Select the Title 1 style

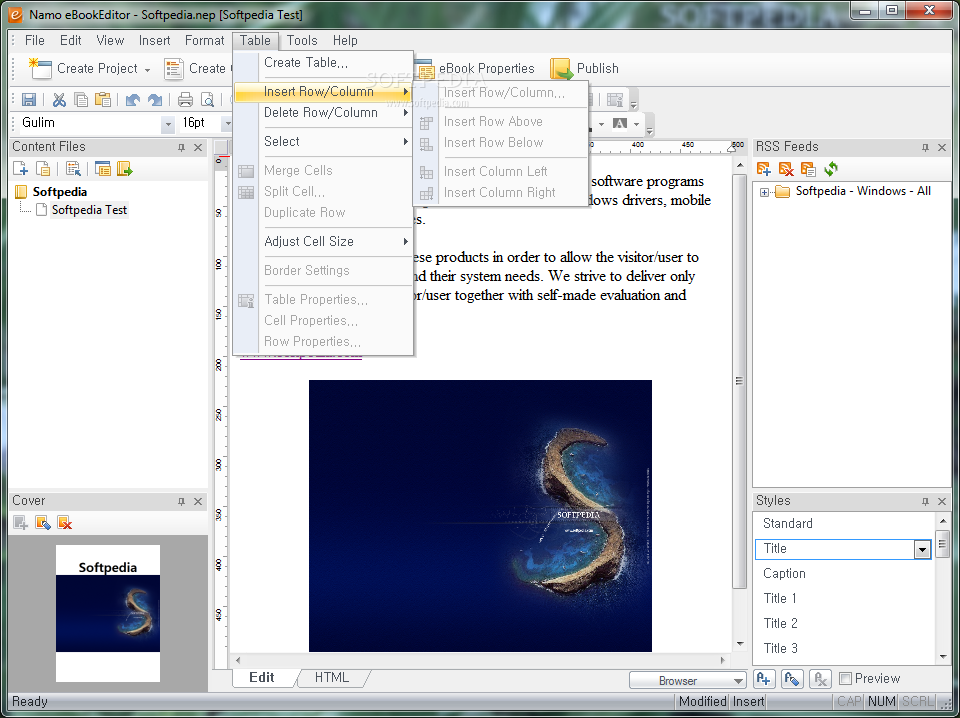tap(844, 599)
